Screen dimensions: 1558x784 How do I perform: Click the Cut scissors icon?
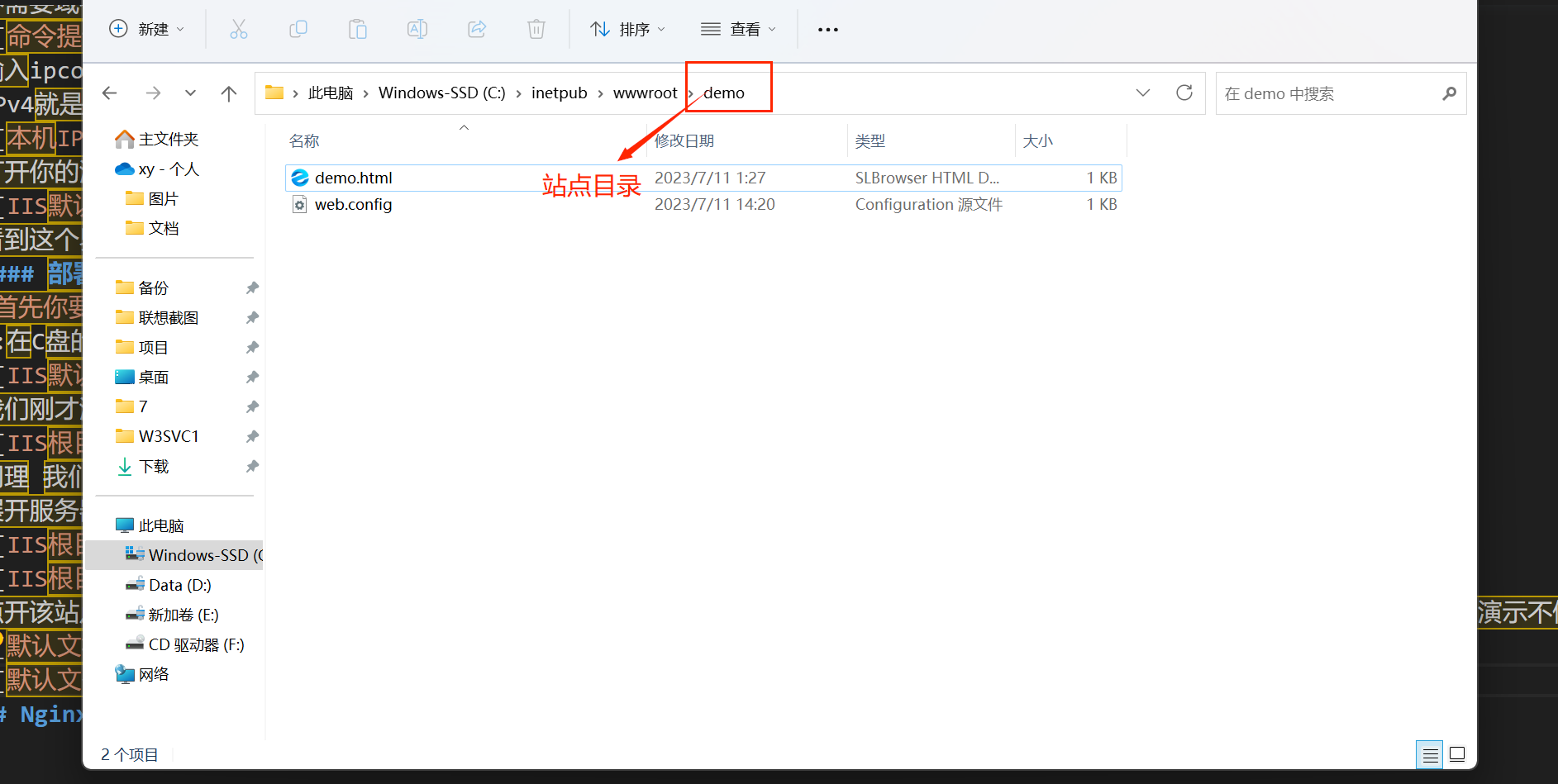[239, 30]
